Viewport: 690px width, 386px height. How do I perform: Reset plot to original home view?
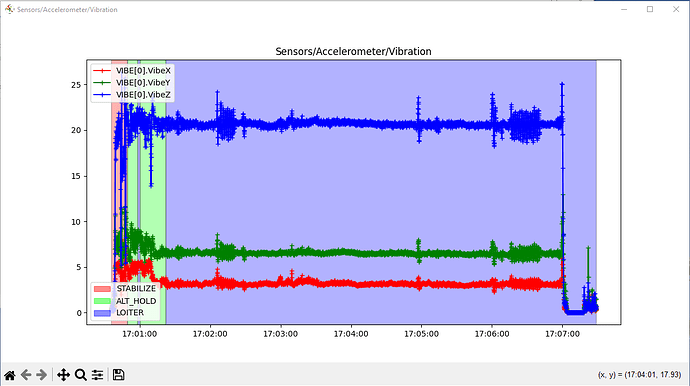coord(10,375)
